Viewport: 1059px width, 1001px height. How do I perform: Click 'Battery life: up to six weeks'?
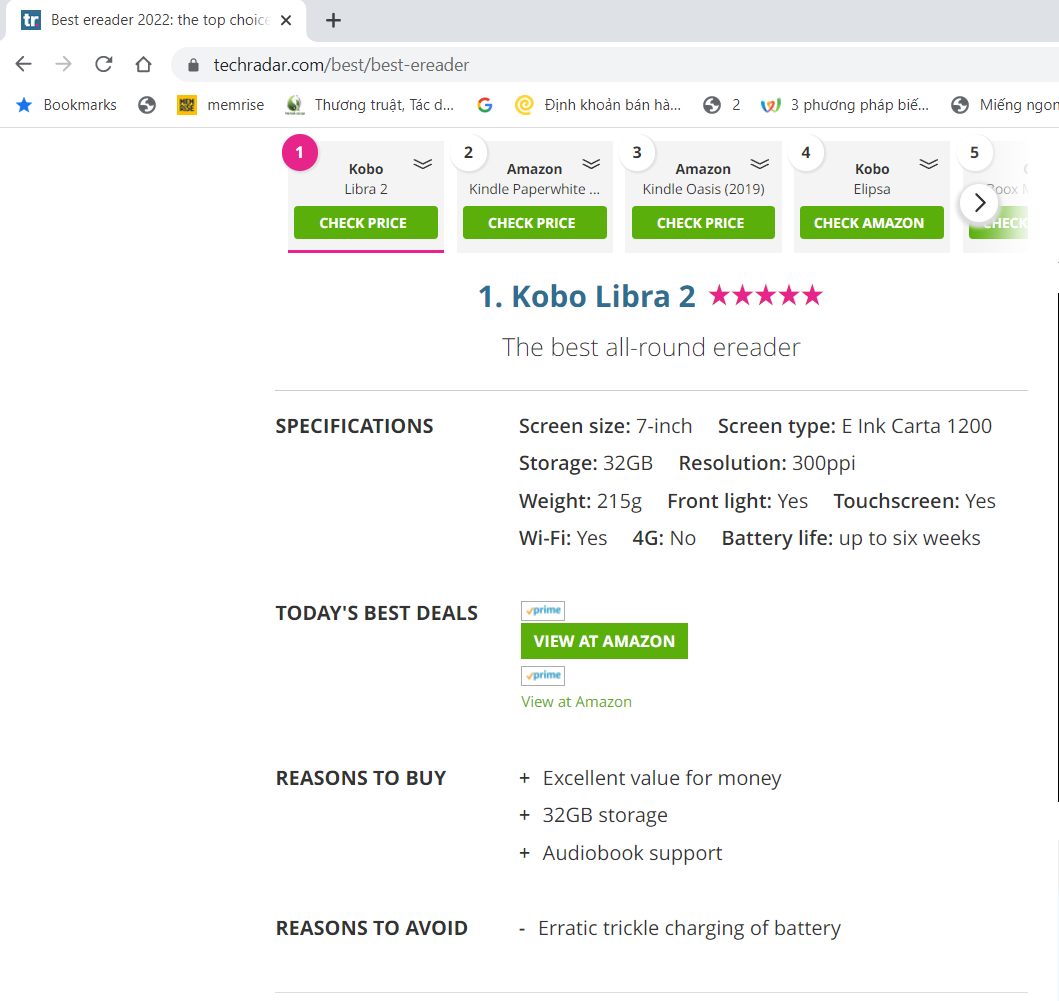pos(851,538)
